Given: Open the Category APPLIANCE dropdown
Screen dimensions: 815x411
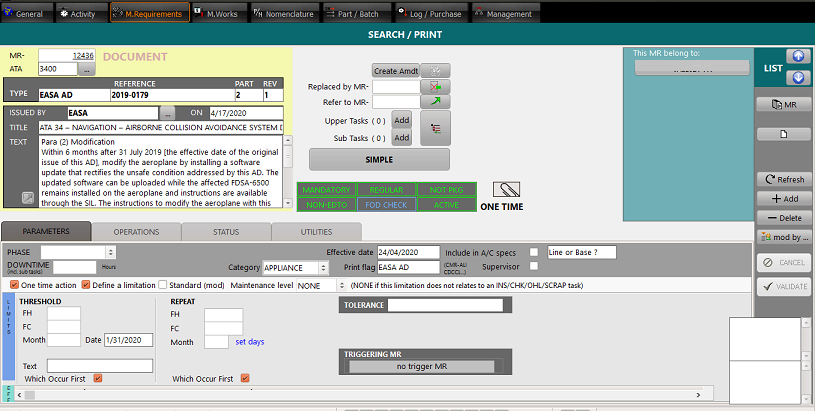Looking at the screenshot, I should (323, 268).
